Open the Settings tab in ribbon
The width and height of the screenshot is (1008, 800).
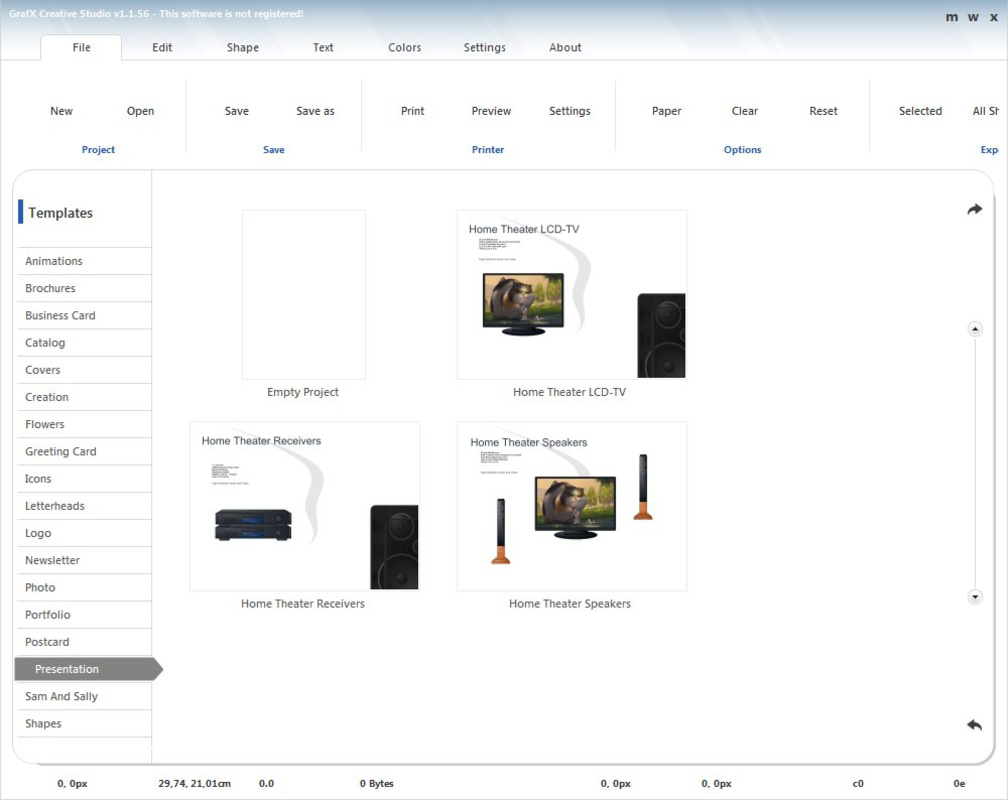coord(485,48)
